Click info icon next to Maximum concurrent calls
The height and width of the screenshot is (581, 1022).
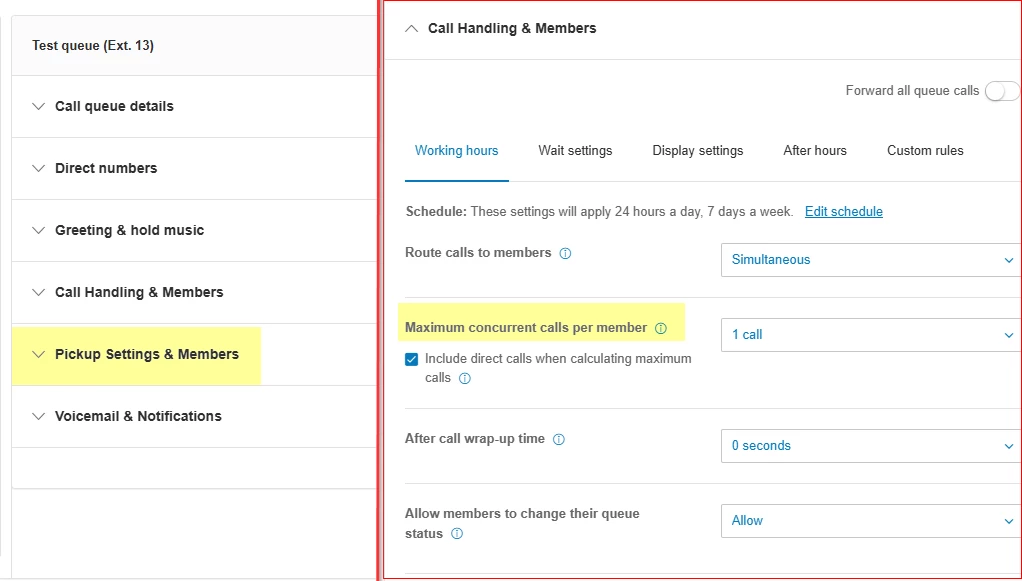(x=660, y=328)
